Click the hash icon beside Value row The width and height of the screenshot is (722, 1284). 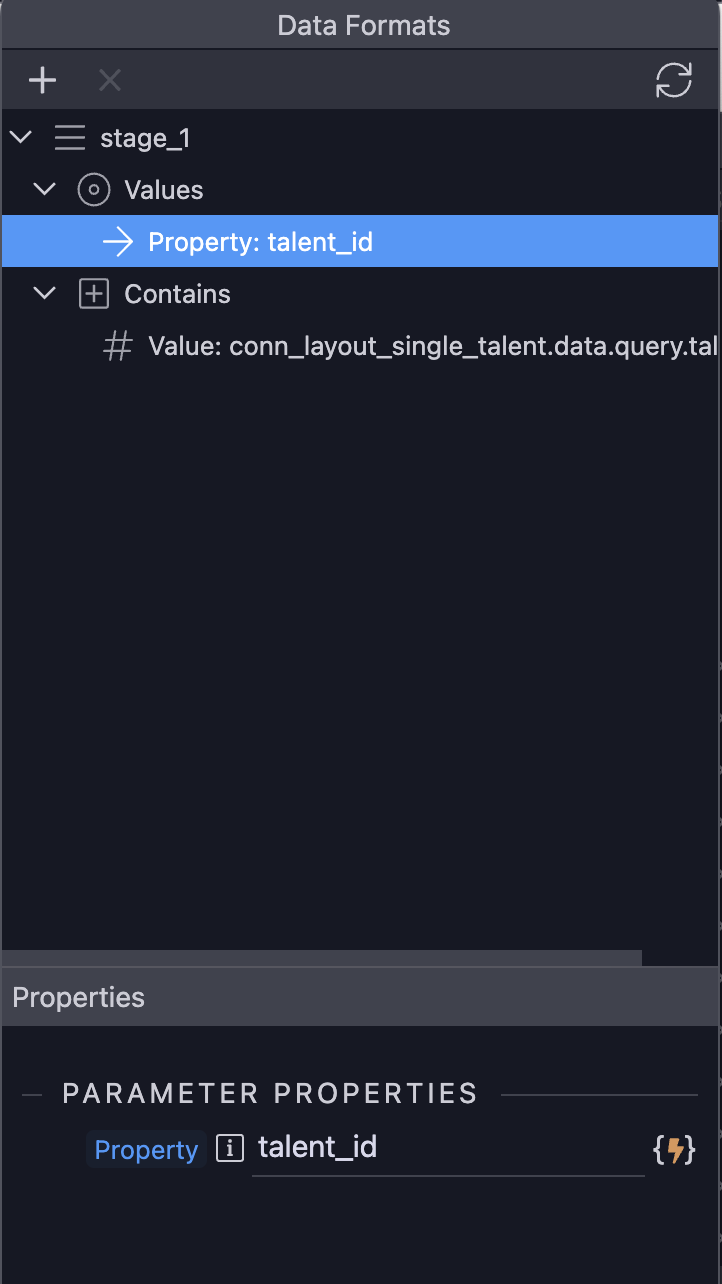[x=118, y=346]
